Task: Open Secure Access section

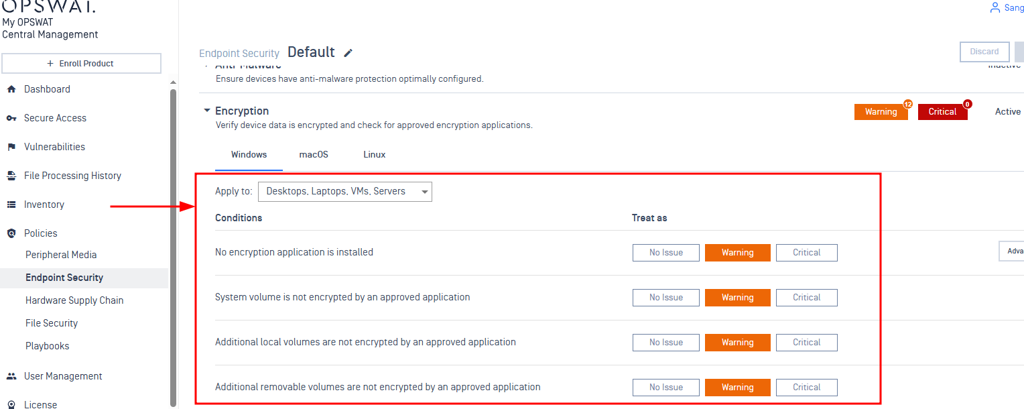Action: pos(55,118)
